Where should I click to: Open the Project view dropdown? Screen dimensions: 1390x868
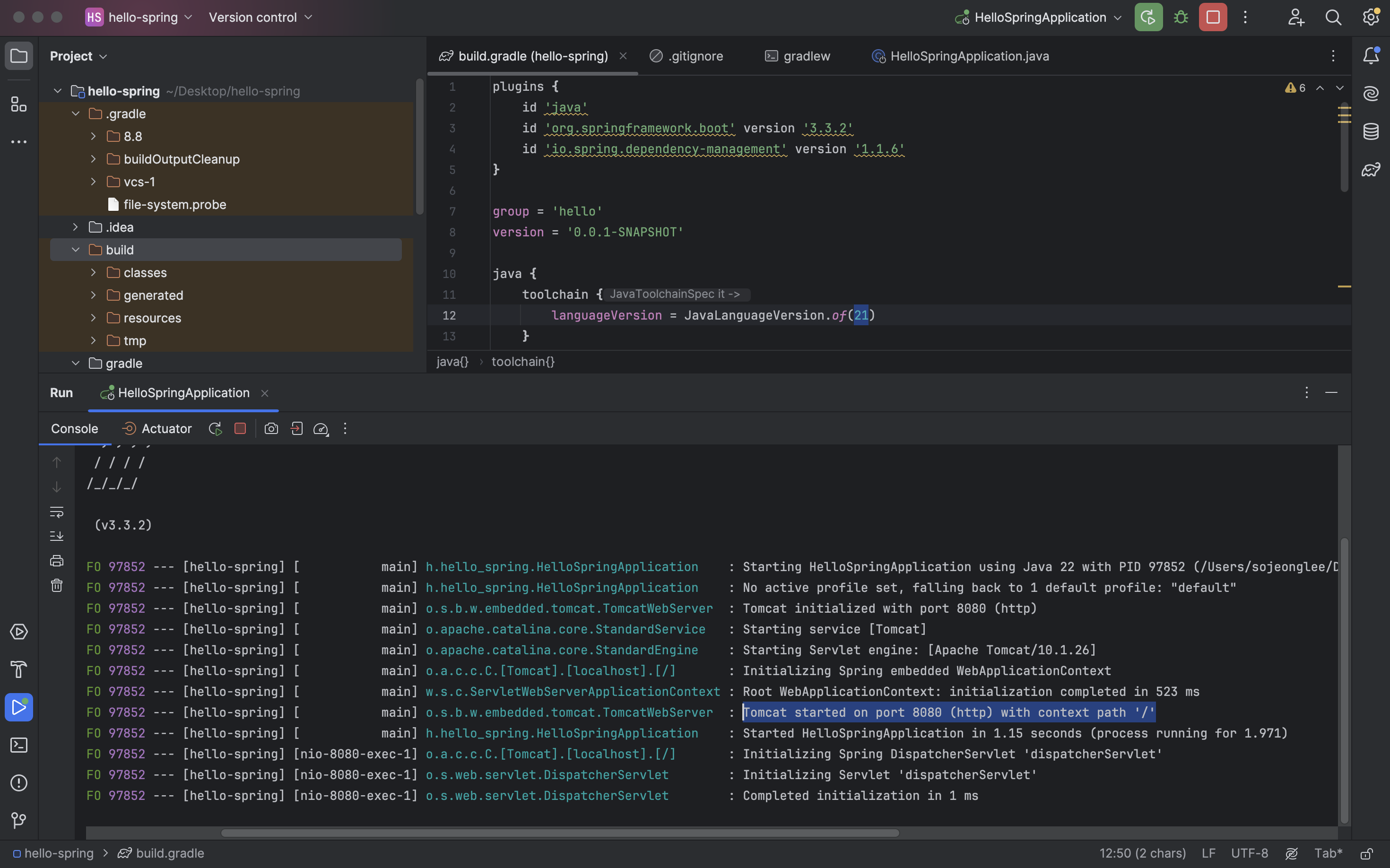point(78,56)
